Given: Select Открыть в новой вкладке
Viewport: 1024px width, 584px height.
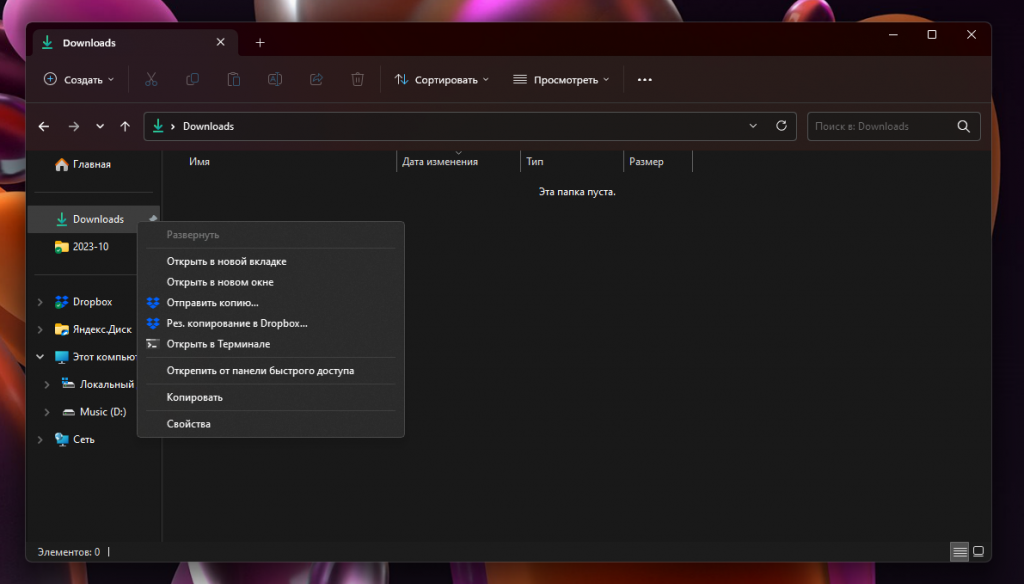Looking at the screenshot, I should coord(226,261).
